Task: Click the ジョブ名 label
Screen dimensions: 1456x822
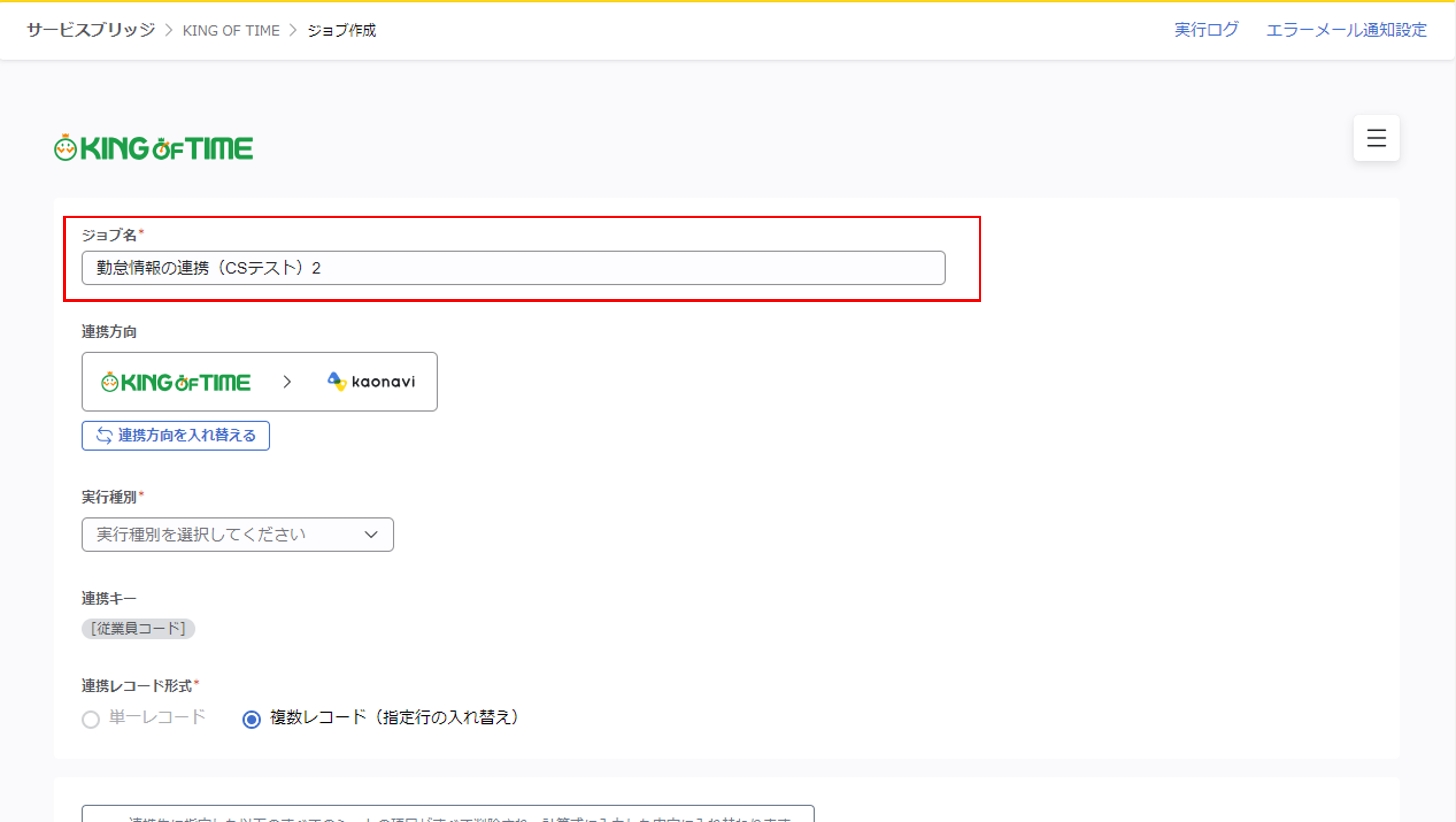Action: pyautogui.click(x=109, y=235)
